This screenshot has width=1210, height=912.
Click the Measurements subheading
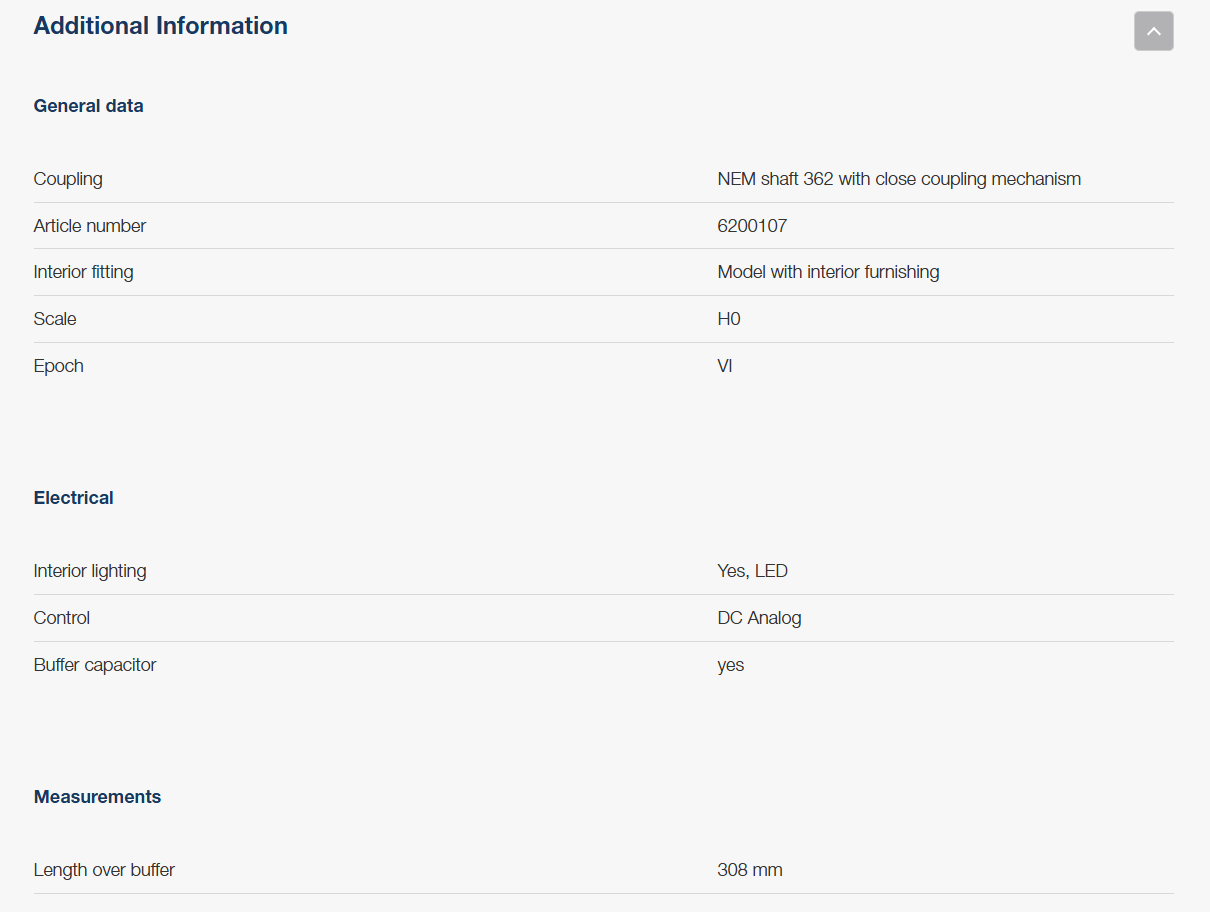click(97, 797)
